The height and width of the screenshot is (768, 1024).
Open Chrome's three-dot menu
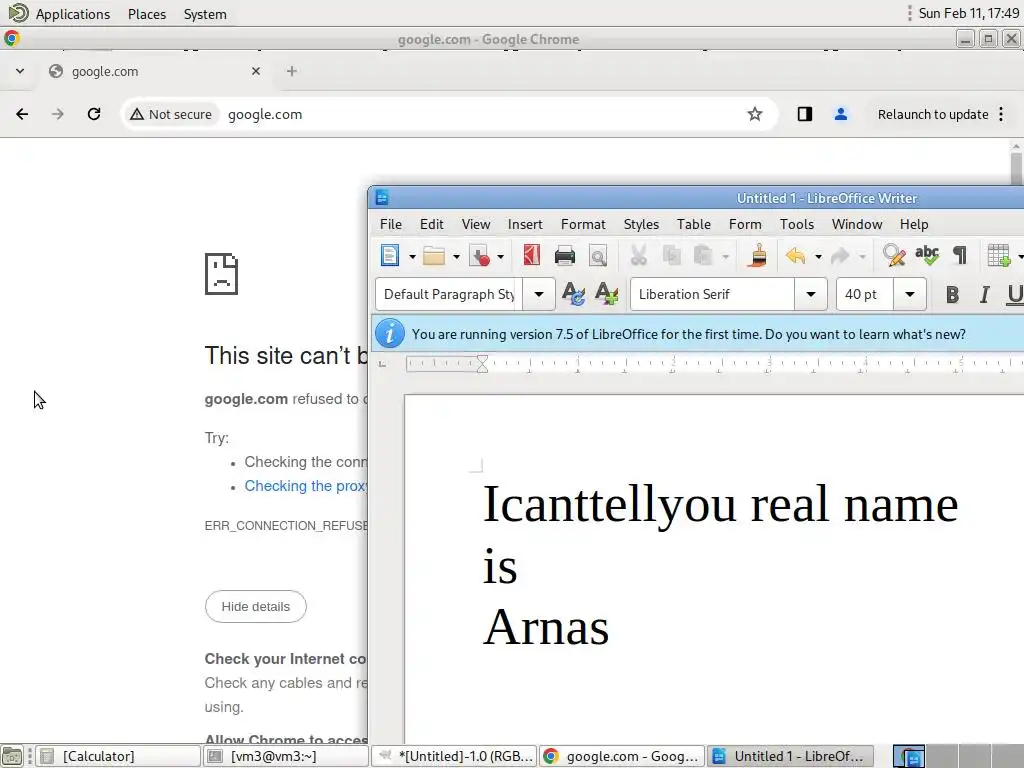[x=1001, y=114]
